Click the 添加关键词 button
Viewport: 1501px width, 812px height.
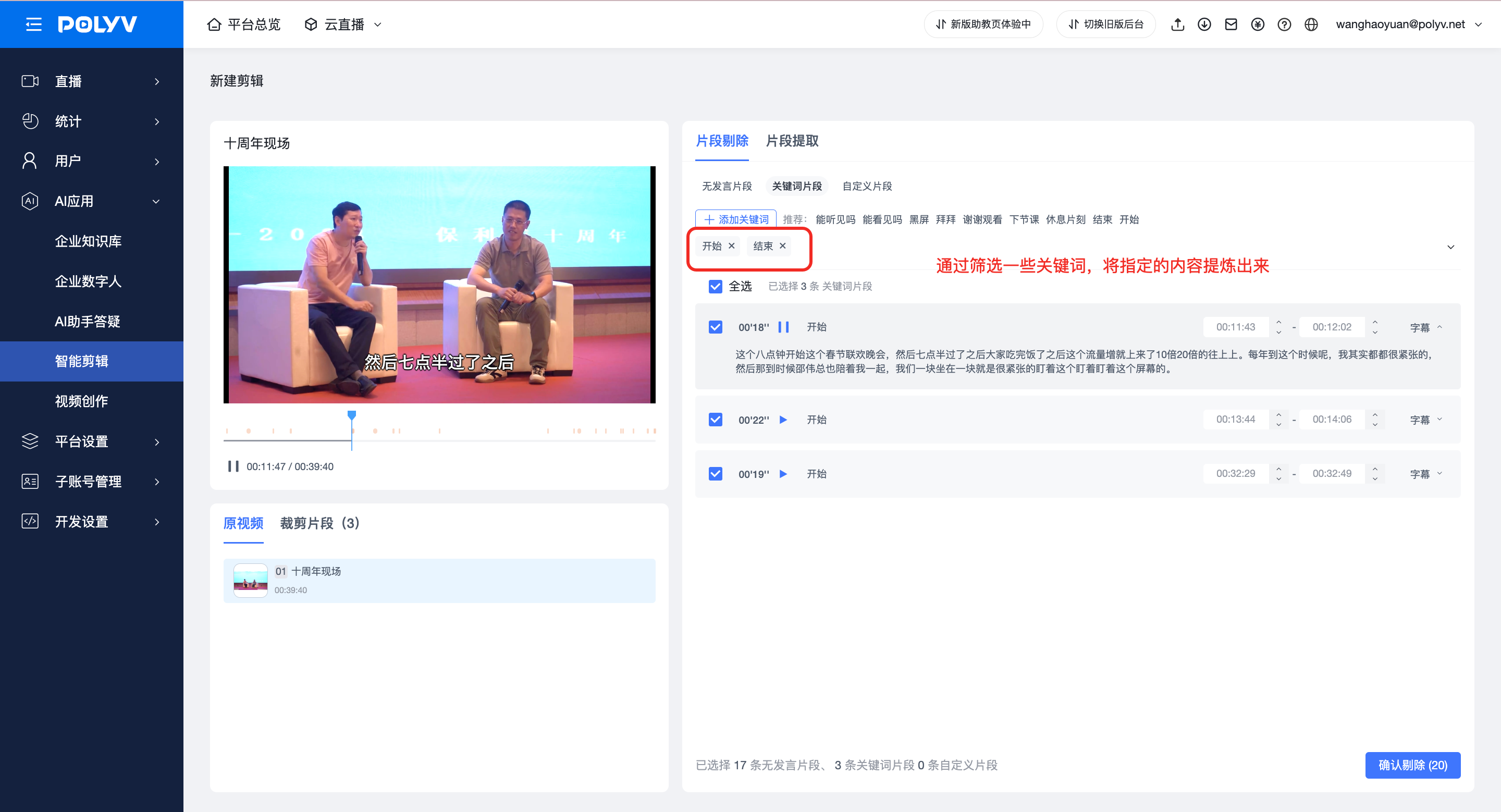click(736, 219)
